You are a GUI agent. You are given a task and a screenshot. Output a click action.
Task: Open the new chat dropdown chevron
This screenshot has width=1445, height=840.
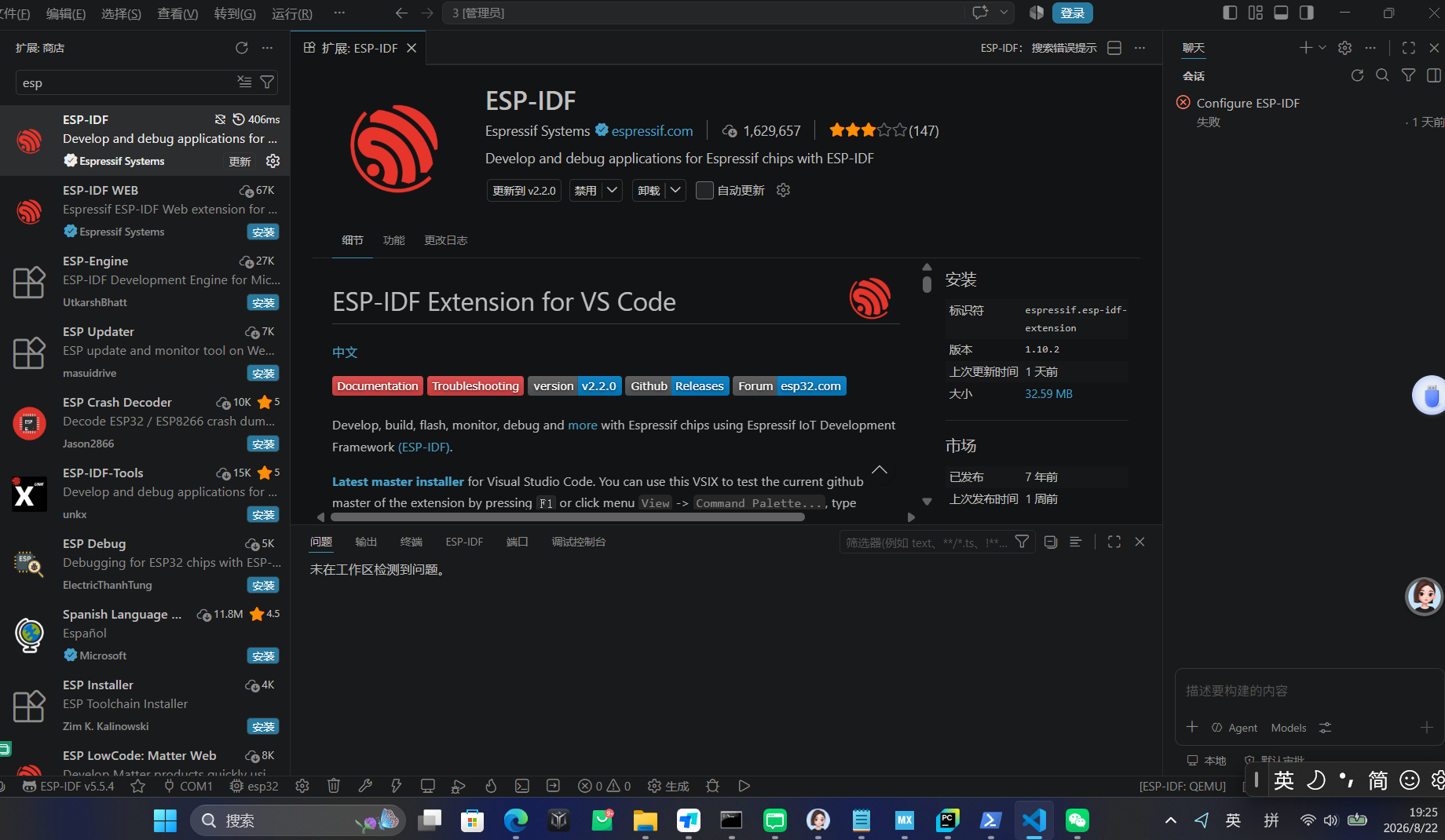tap(1322, 48)
